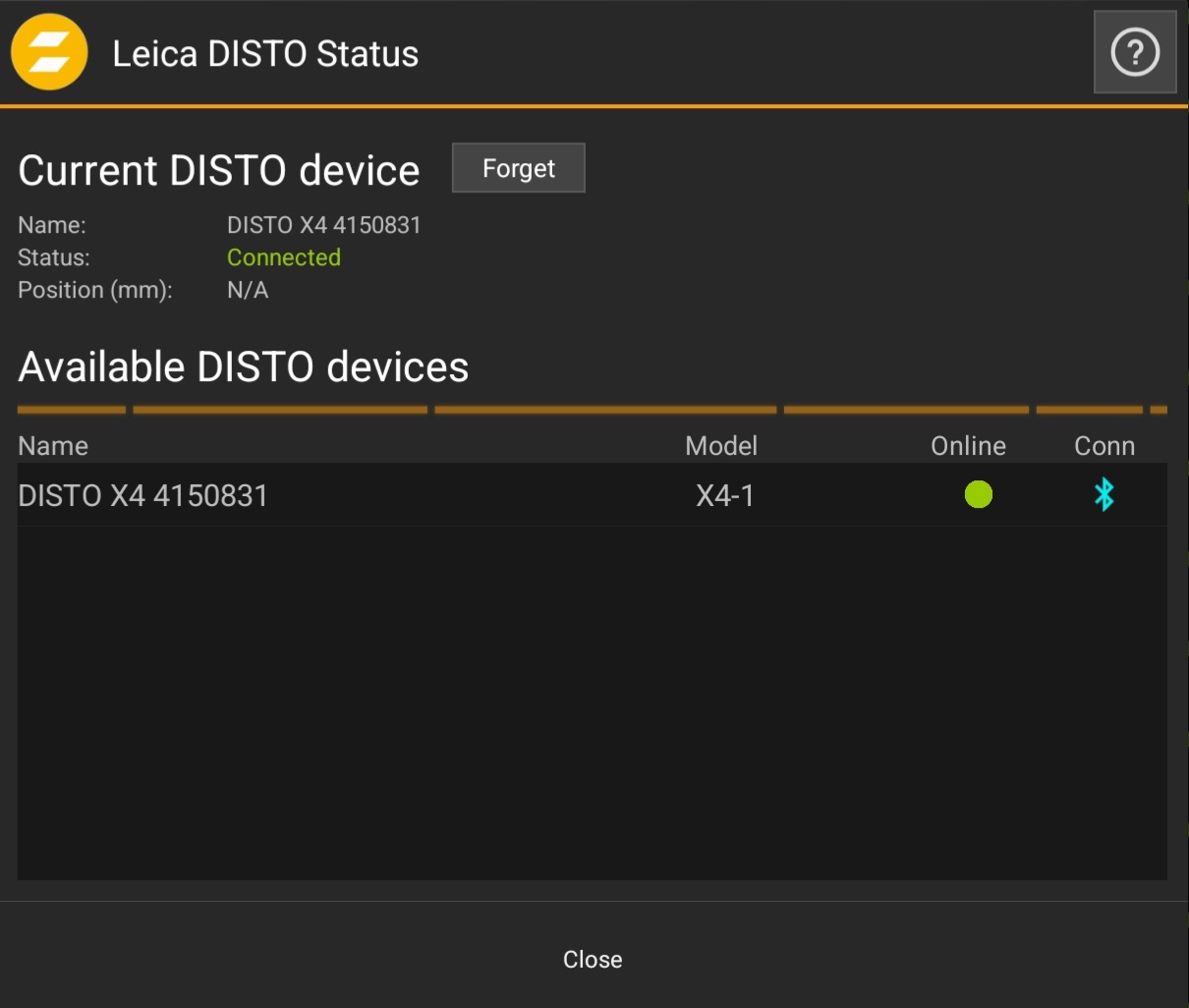Click the yellow Leica DISTO app logo

[x=49, y=52]
